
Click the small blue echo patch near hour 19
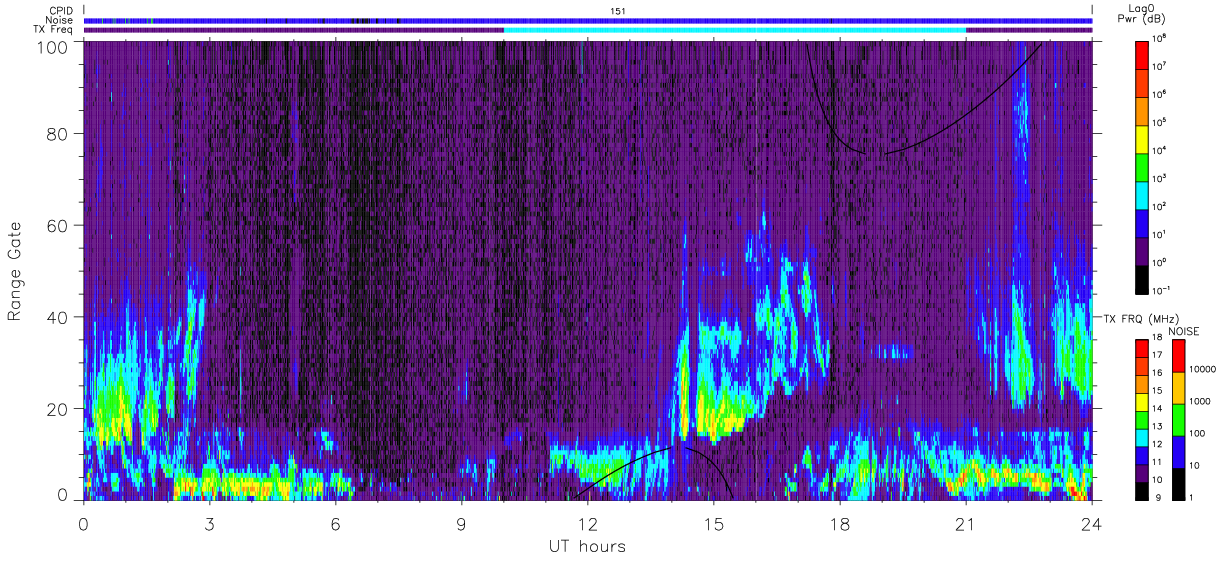point(891,351)
